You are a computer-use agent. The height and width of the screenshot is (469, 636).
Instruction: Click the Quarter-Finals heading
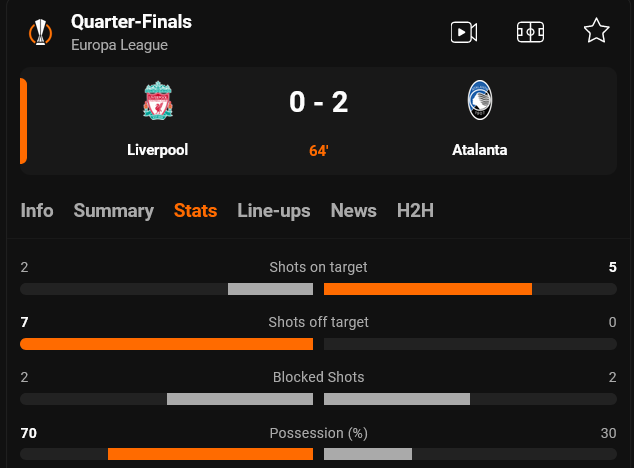[x=132, y=22]
